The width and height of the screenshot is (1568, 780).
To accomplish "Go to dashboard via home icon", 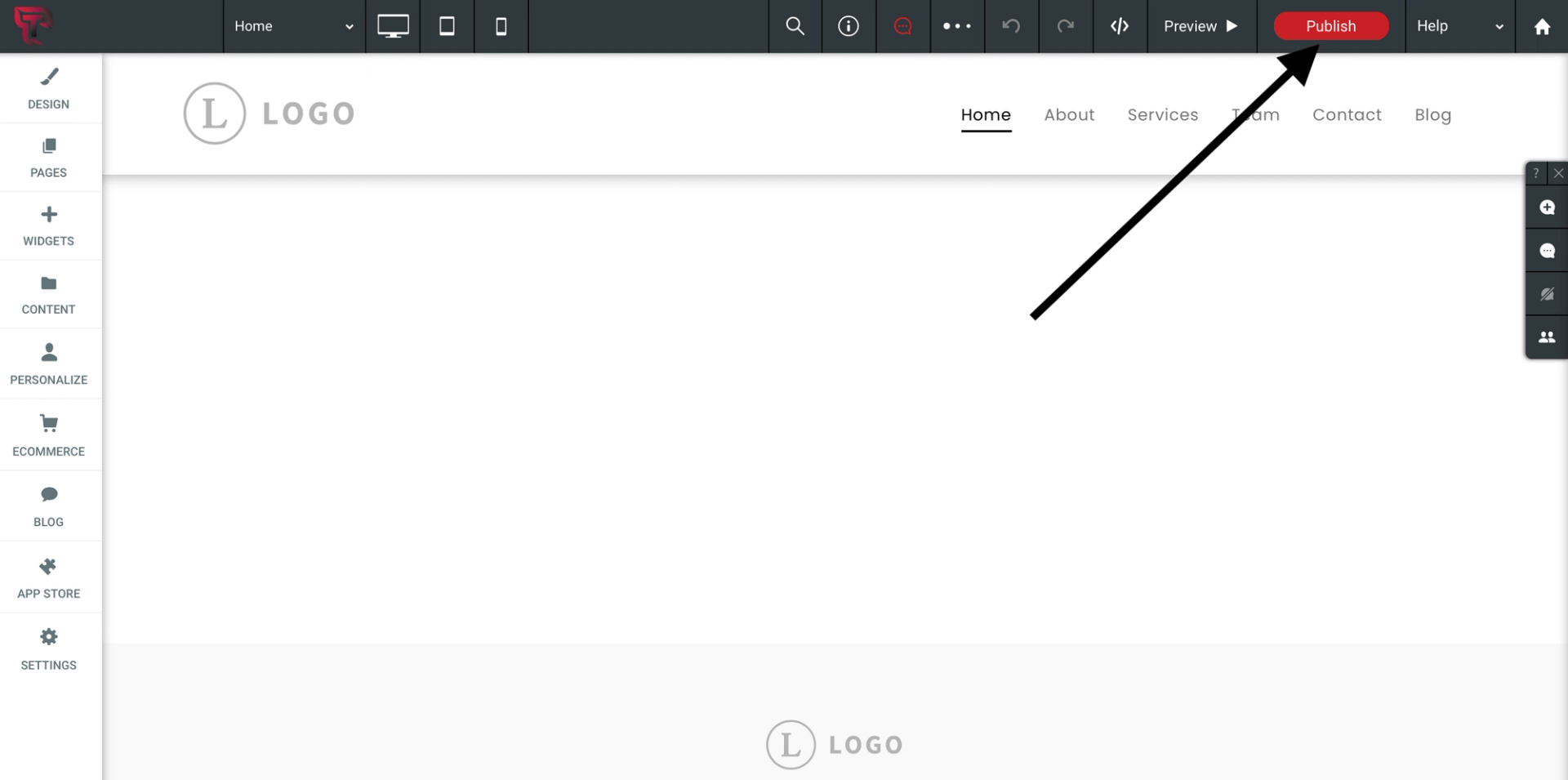I will pos(1542,26).
